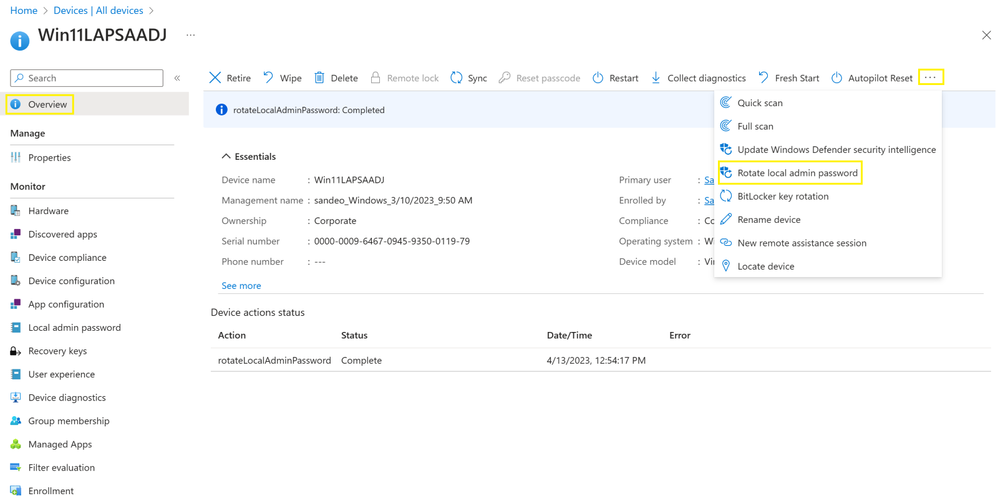This screenshot has width=998, height=498.
Task: Open the Primary user link
Action: coord(708,180)
